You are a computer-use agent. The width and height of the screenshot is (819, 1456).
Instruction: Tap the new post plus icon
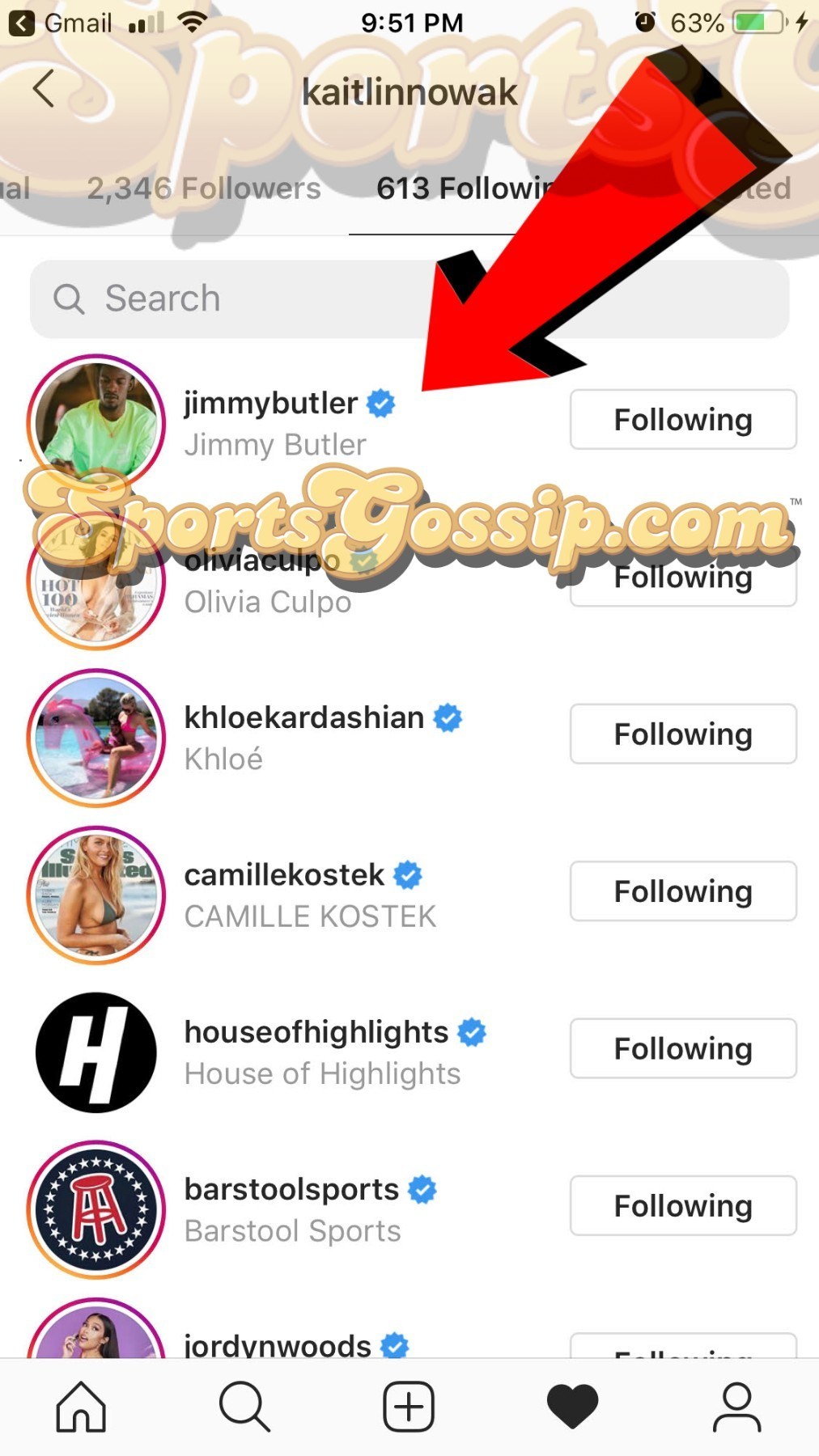[x=409, y=1407]
